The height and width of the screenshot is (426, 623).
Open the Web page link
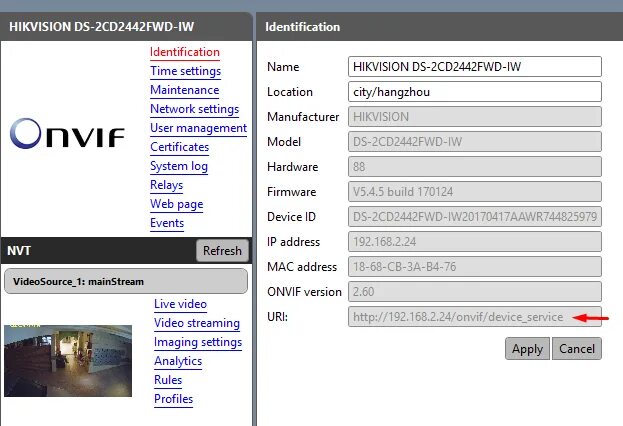click(x=176, y=204)
